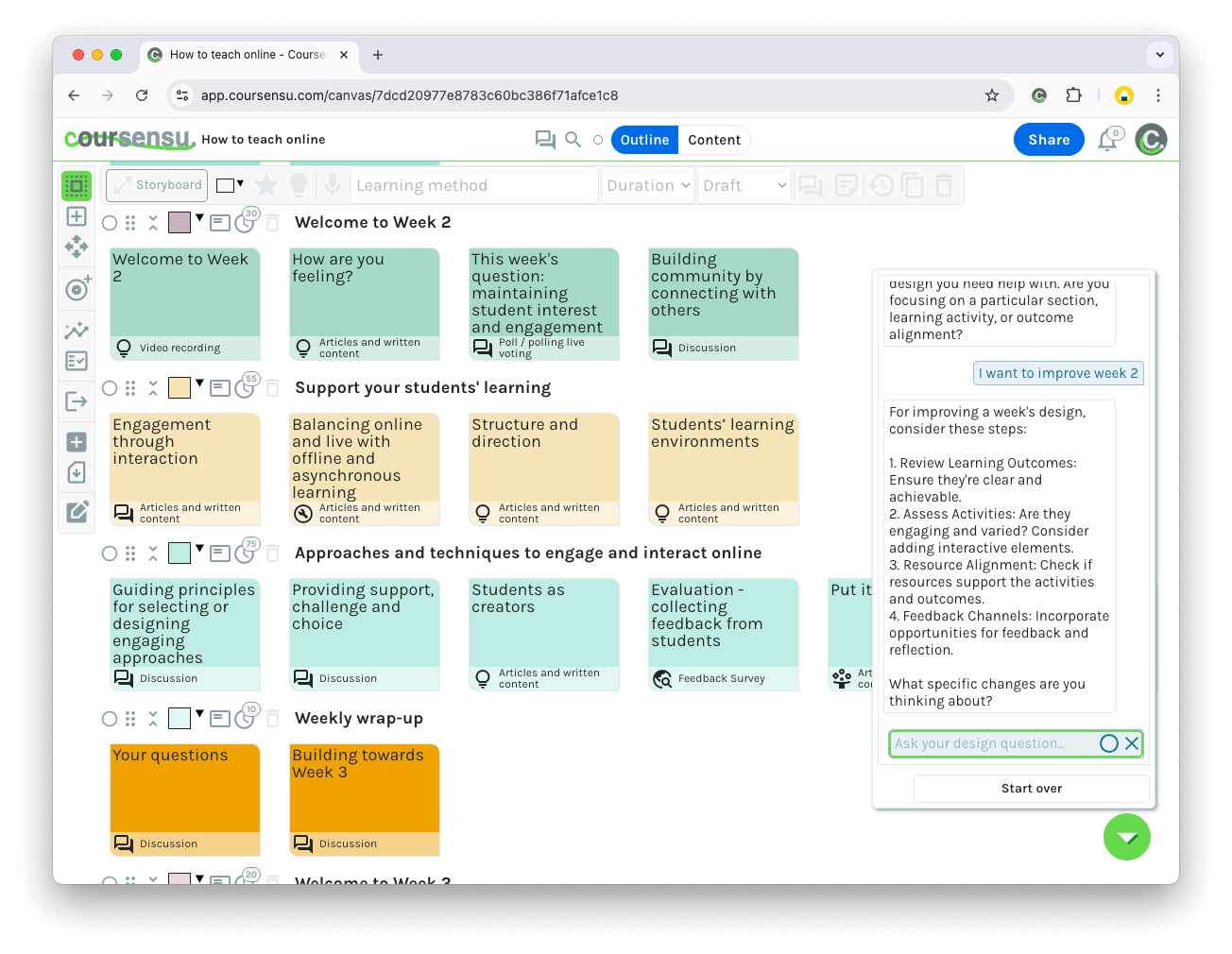Open the Draft status dropdown
This screenshot has width=1232, height=954.
(x=744, y=186)
